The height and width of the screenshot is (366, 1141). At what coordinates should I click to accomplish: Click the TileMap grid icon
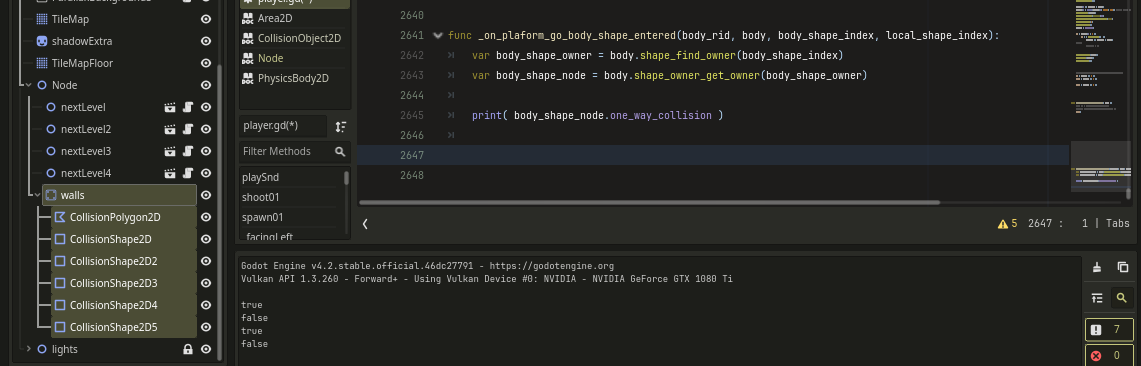41,19
